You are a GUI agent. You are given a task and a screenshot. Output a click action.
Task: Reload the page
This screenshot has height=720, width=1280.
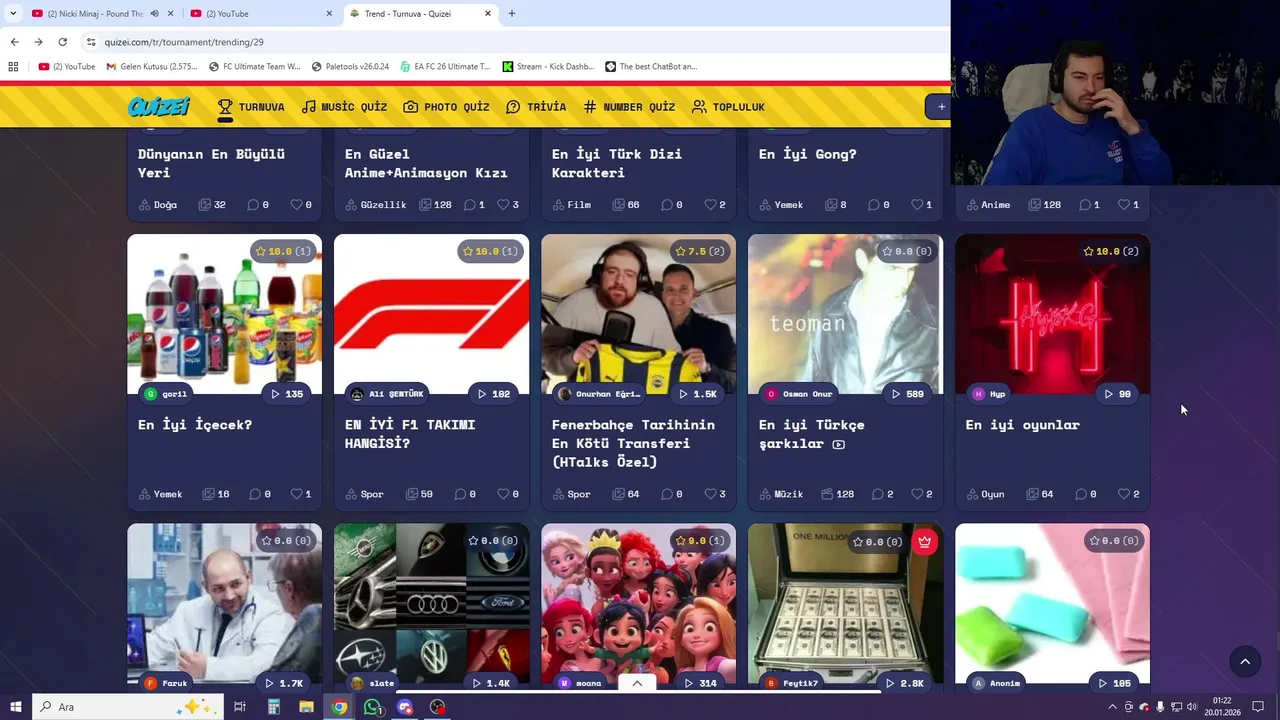[62, 42]
